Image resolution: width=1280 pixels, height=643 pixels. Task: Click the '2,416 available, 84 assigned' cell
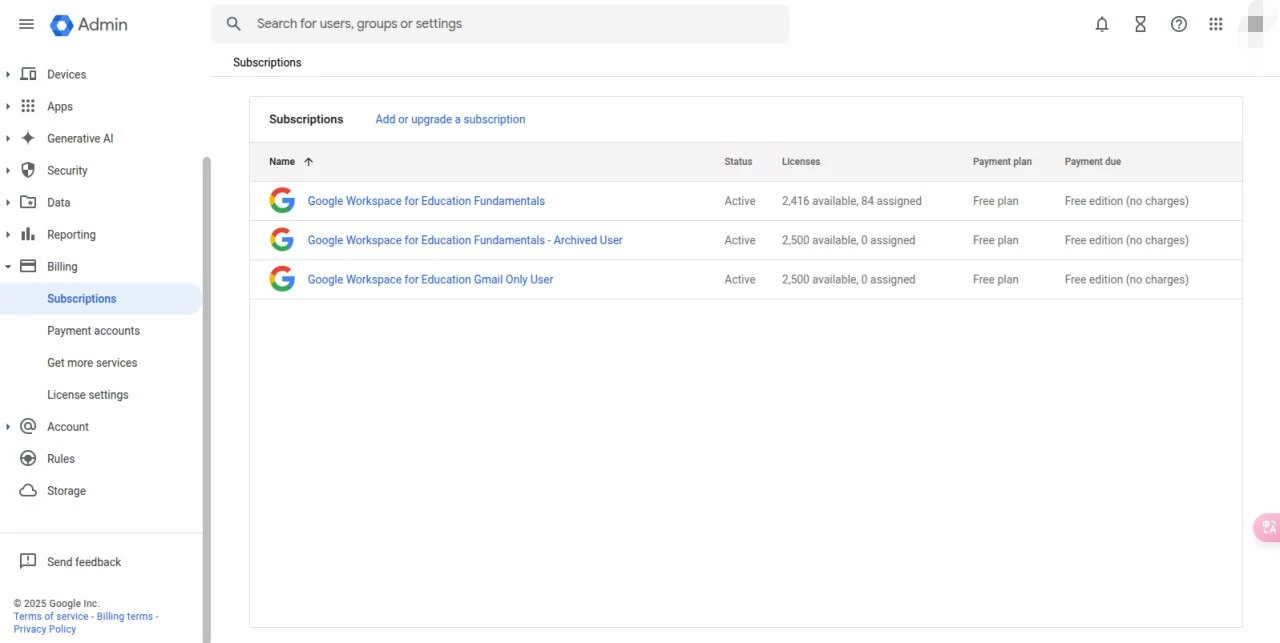(x=852, y=201)
